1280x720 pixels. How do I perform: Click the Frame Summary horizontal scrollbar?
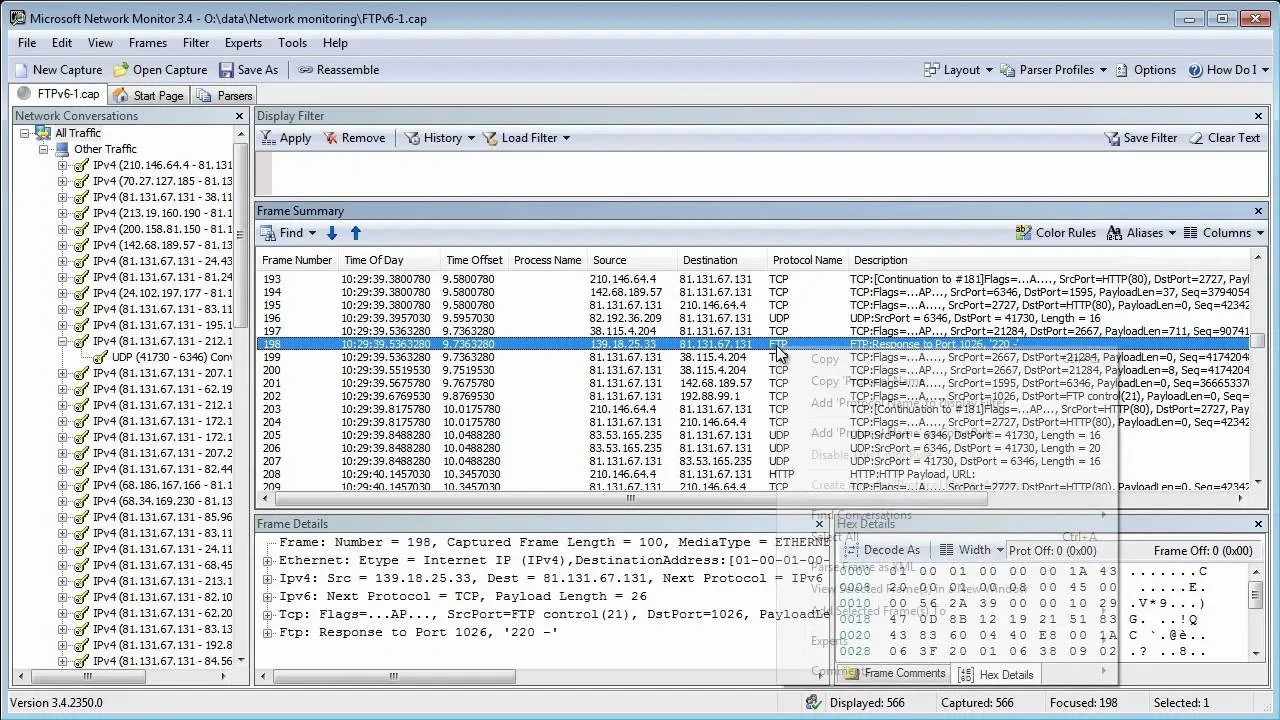(x=631, y=498)
